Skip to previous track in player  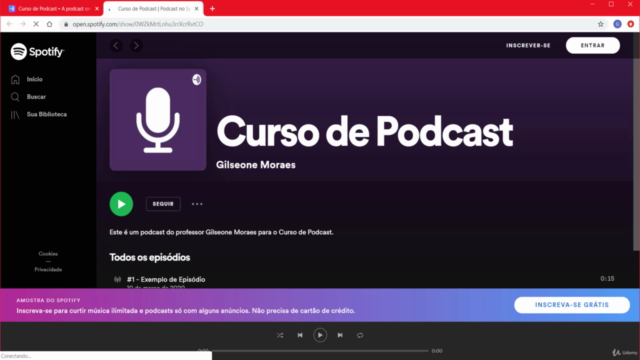coord(300,335)
